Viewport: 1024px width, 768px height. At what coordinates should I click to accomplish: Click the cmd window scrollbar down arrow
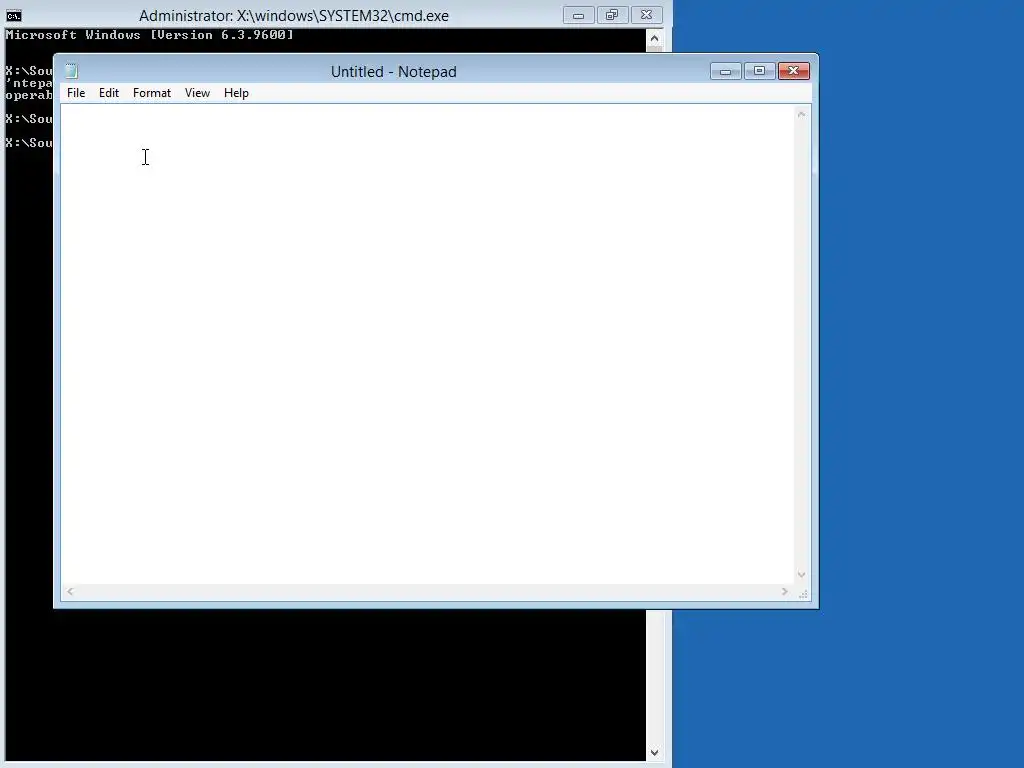point(654,752)
